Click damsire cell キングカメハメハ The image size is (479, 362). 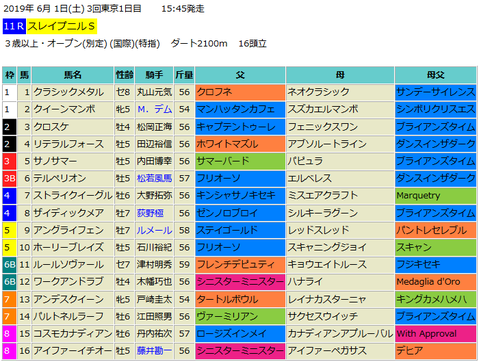pos(436,299)
